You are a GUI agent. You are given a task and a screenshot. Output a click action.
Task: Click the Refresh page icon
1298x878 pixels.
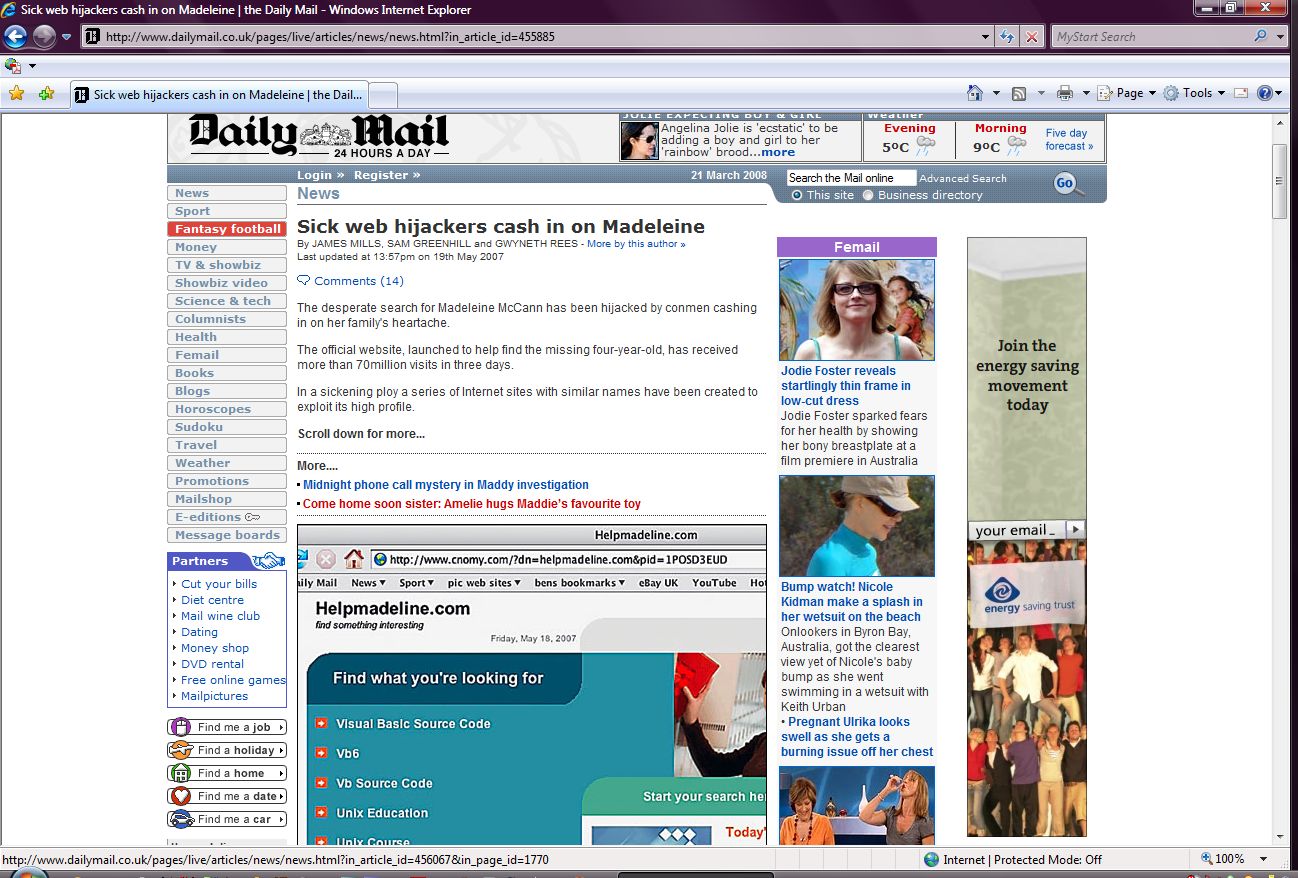tap(1008, 37)
